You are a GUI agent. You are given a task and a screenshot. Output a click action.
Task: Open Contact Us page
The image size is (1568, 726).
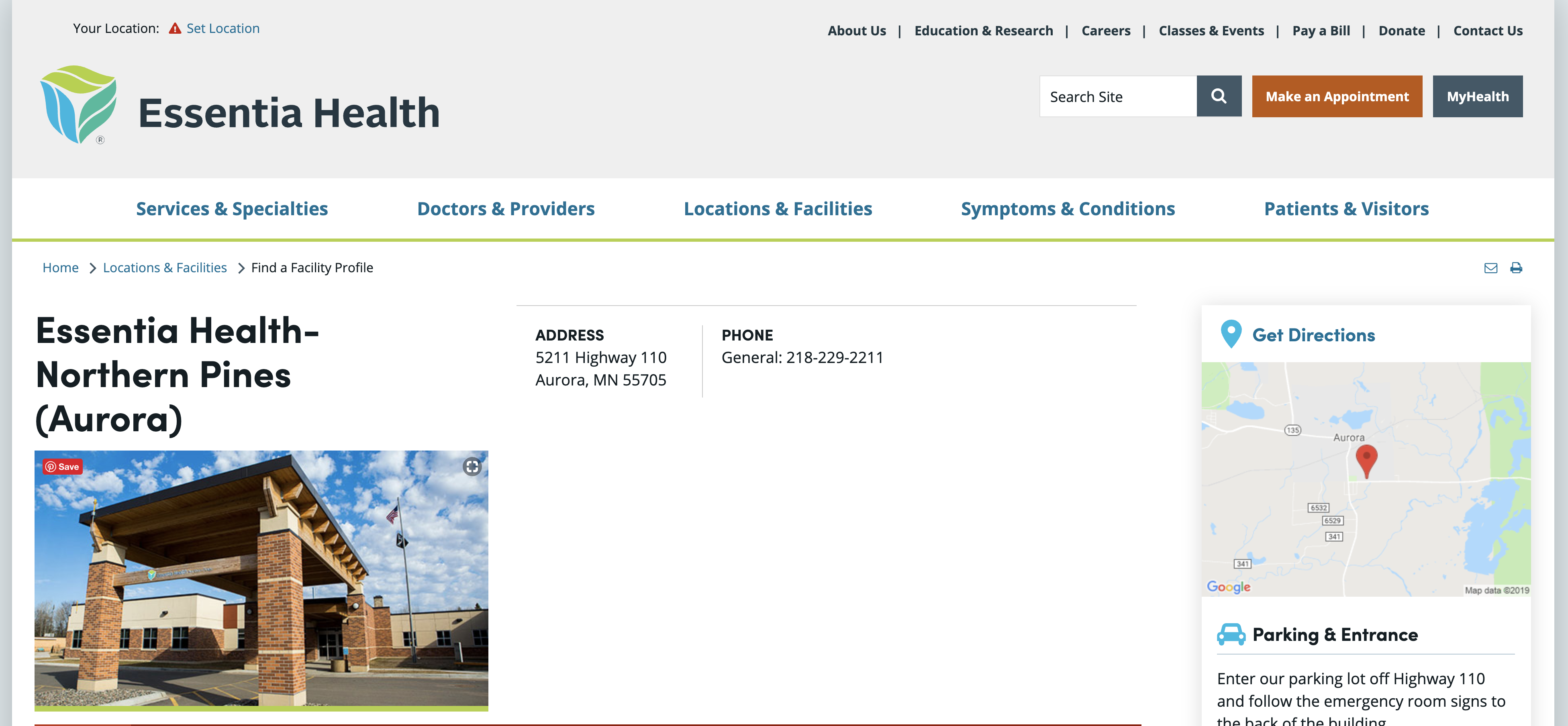coord(1488,31)
